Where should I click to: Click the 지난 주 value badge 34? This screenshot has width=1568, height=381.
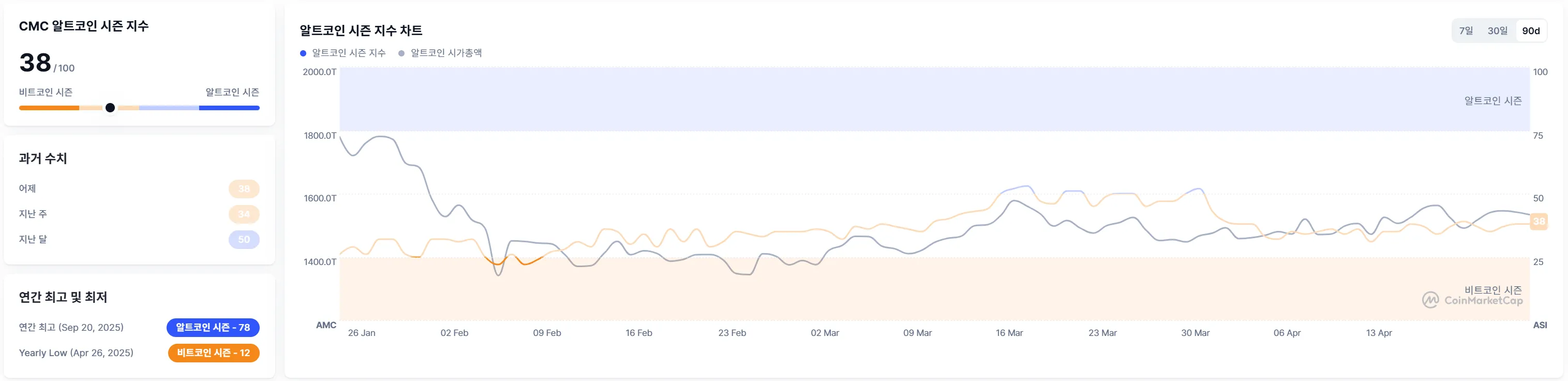pos(244,214)
